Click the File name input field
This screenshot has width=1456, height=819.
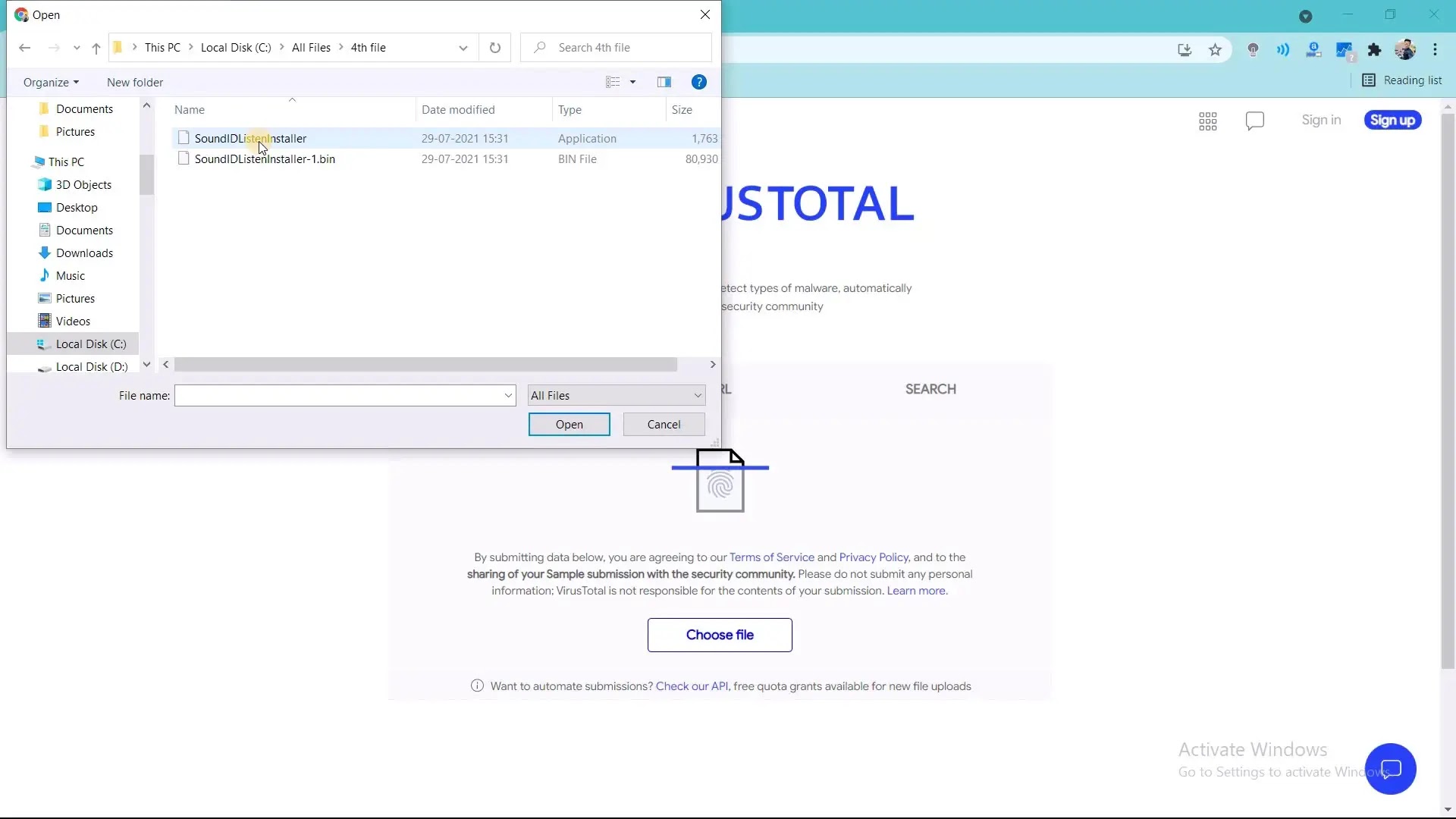coord(338,395)
